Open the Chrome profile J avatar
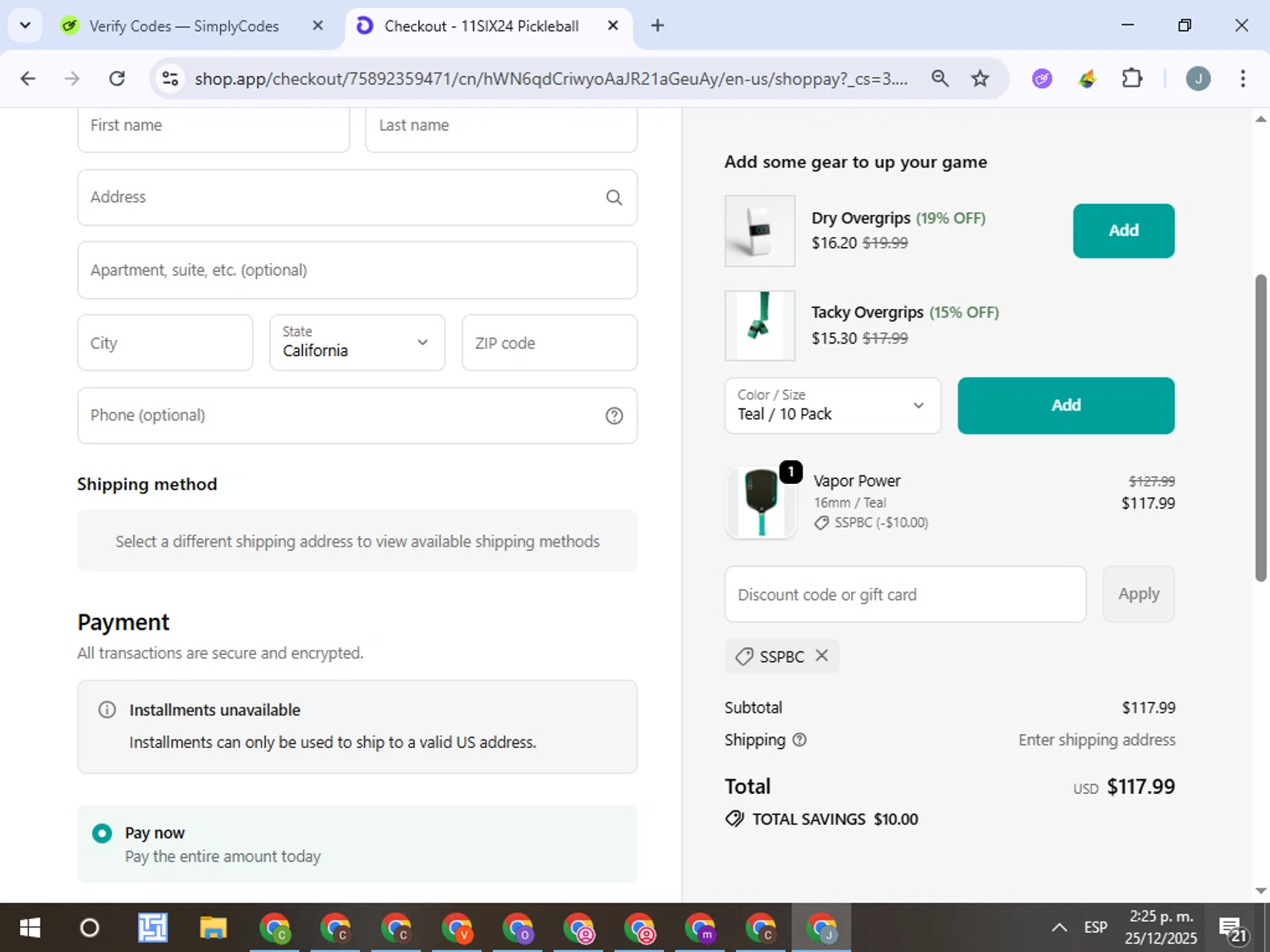This screenshot has height=952, width=1270. (x=1198, y=79)
